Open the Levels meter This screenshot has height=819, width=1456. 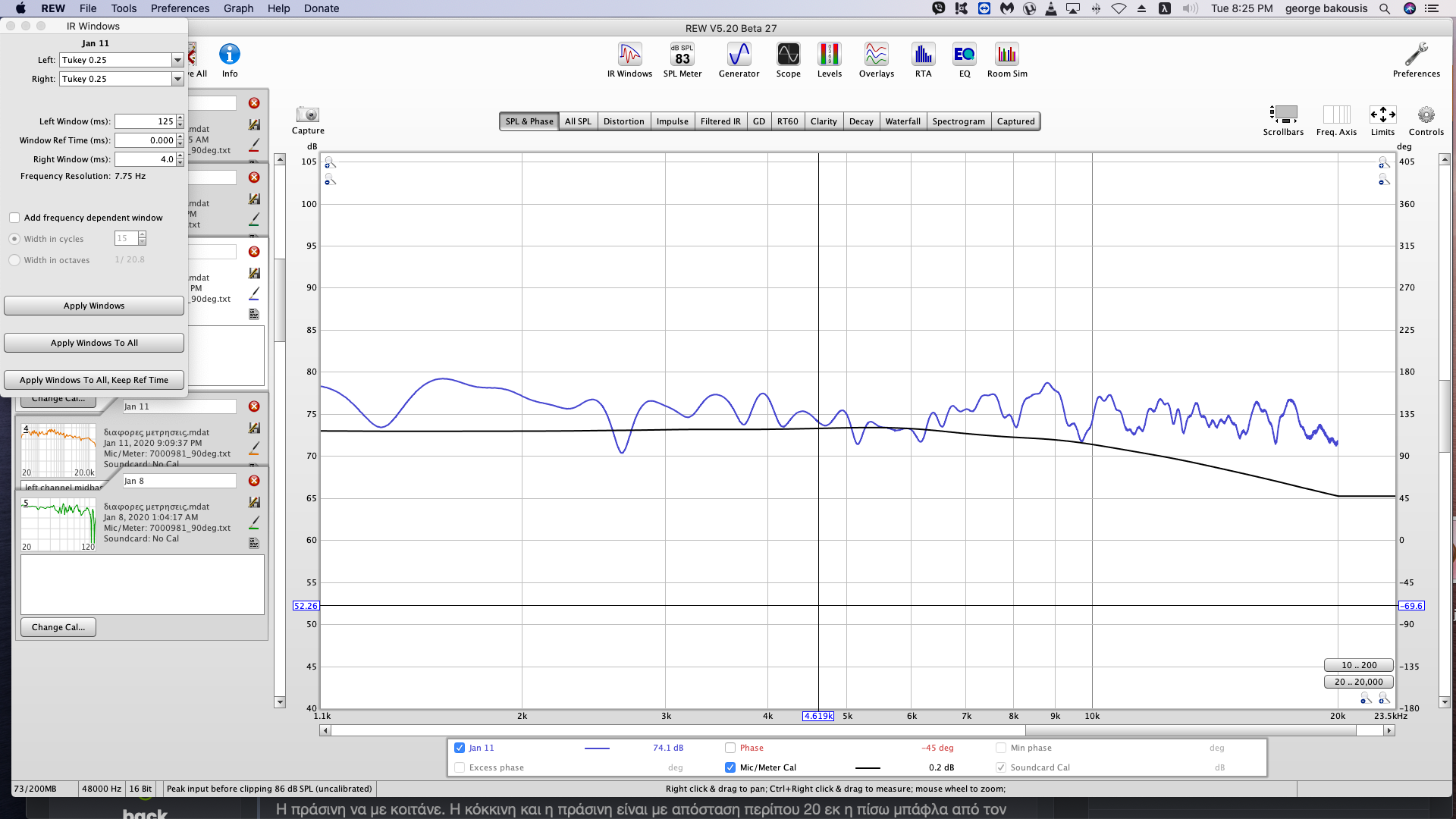[829, 60]
